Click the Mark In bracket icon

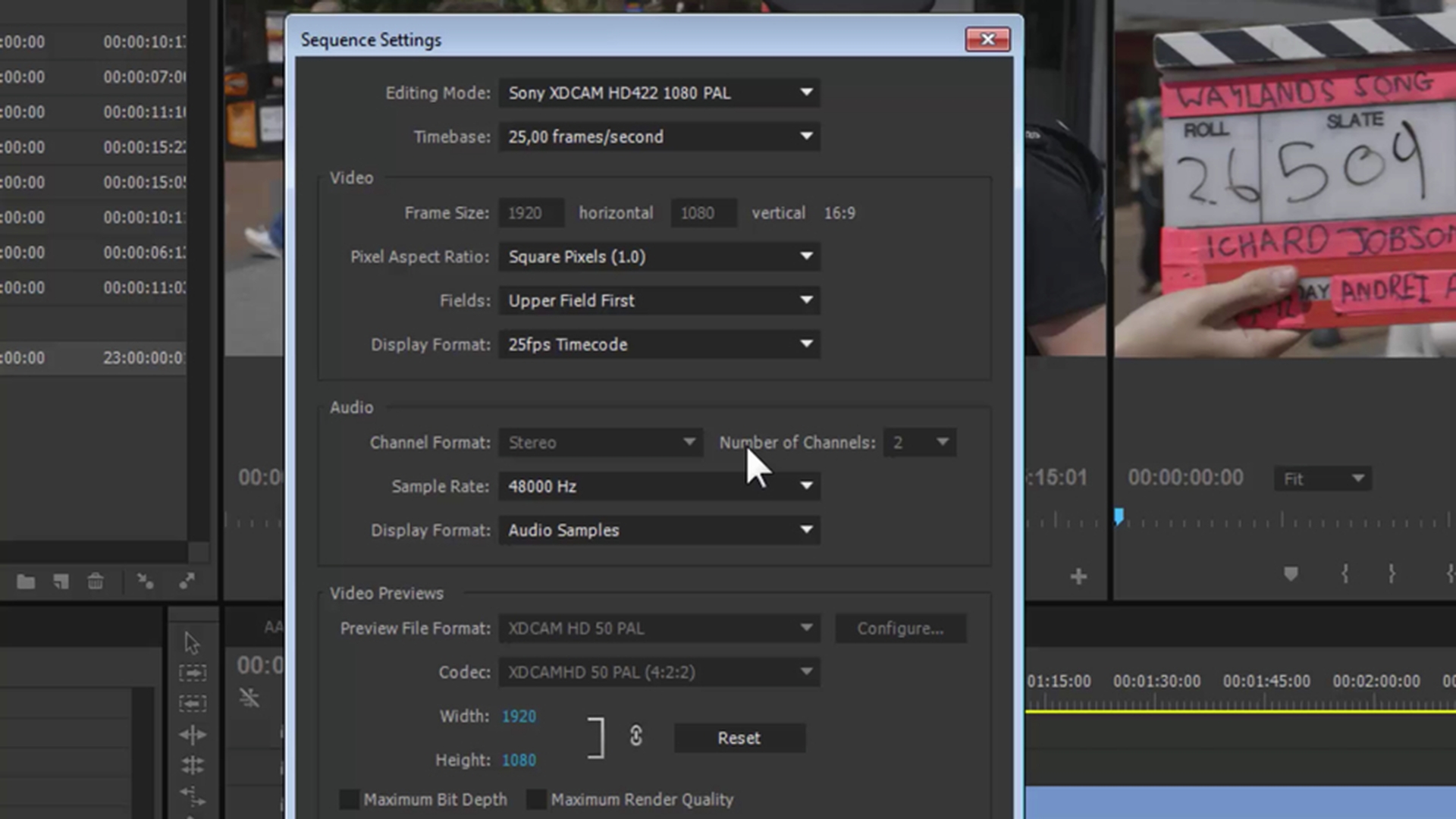tap(1345, 574)
